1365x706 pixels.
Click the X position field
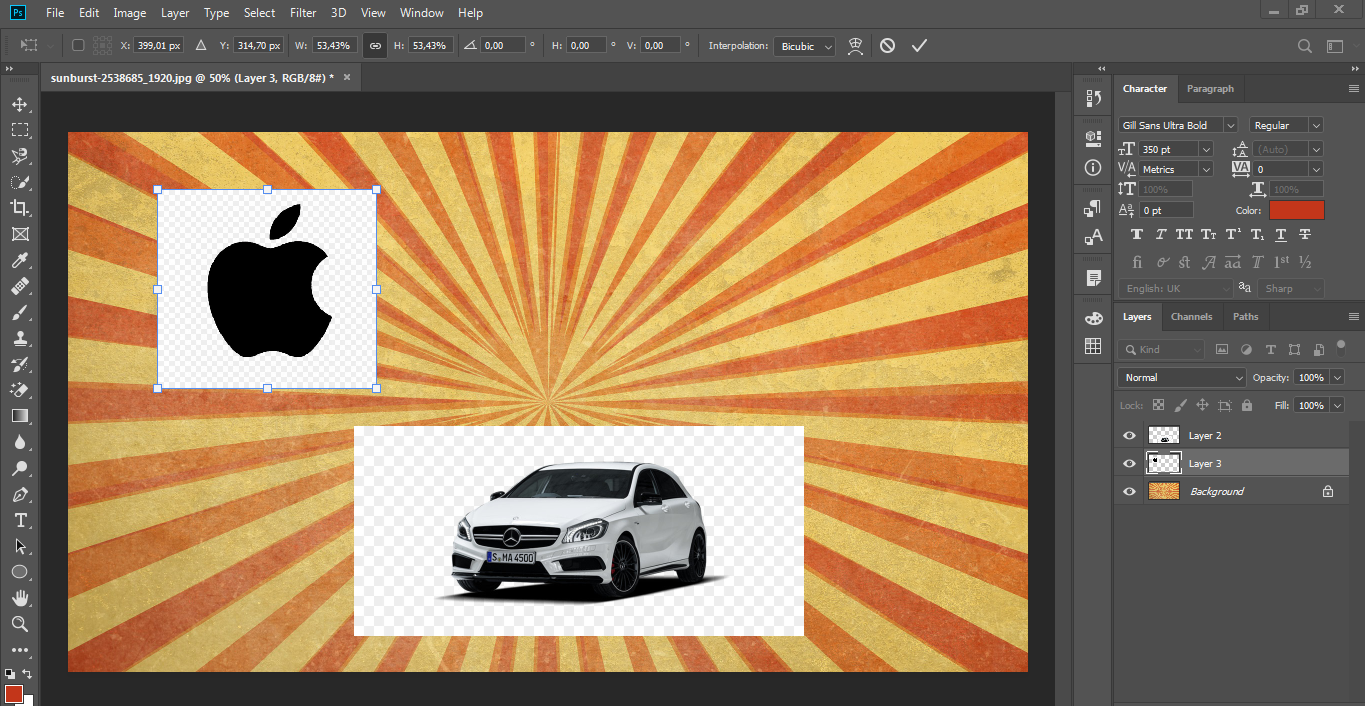tap(157, 46)
